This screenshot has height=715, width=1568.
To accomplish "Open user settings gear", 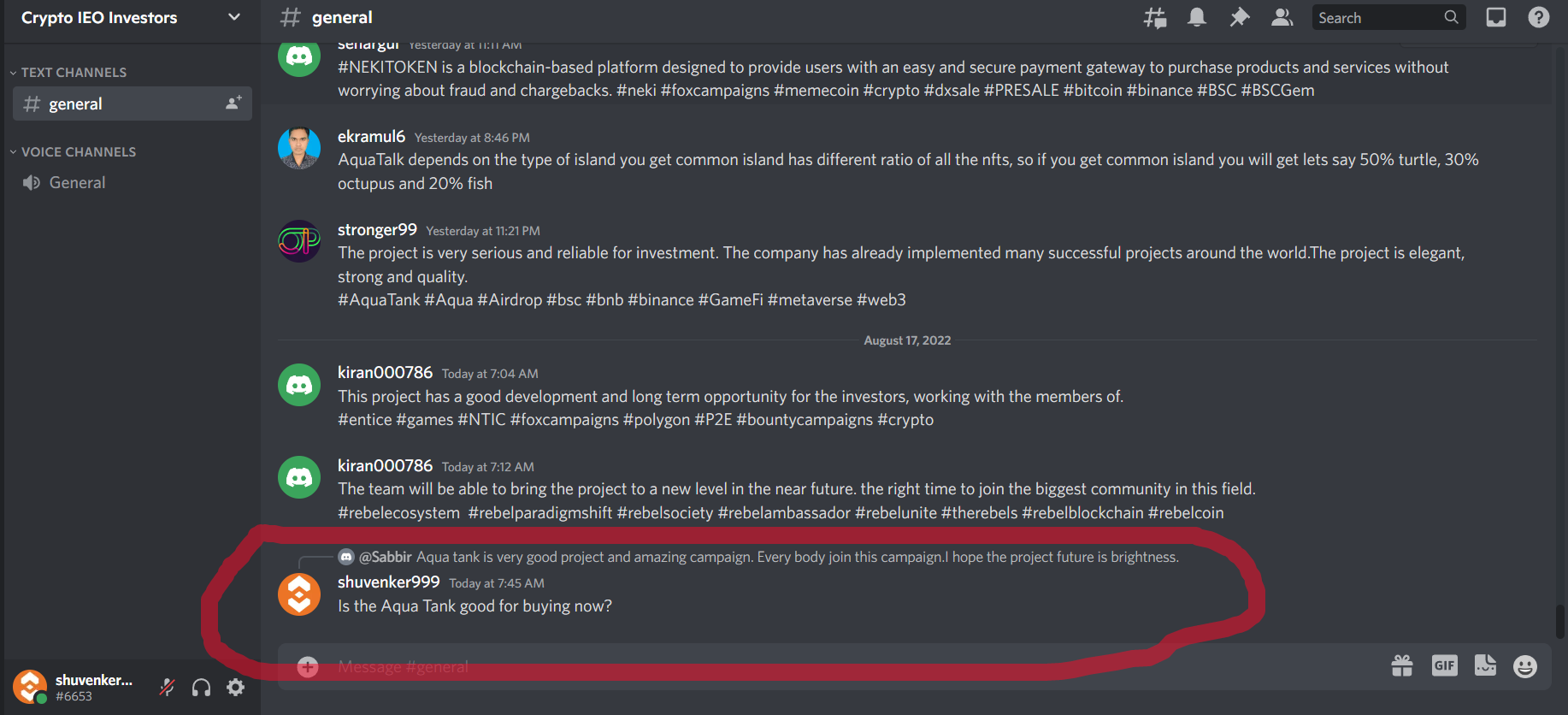I will click(x=236, y=687).
